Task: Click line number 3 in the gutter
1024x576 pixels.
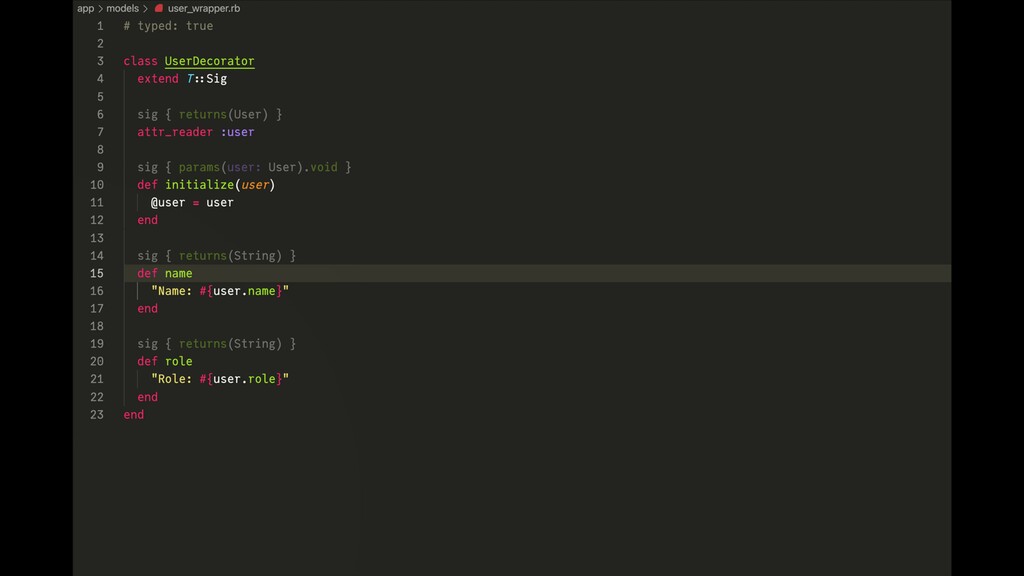Action: (100, 61)
